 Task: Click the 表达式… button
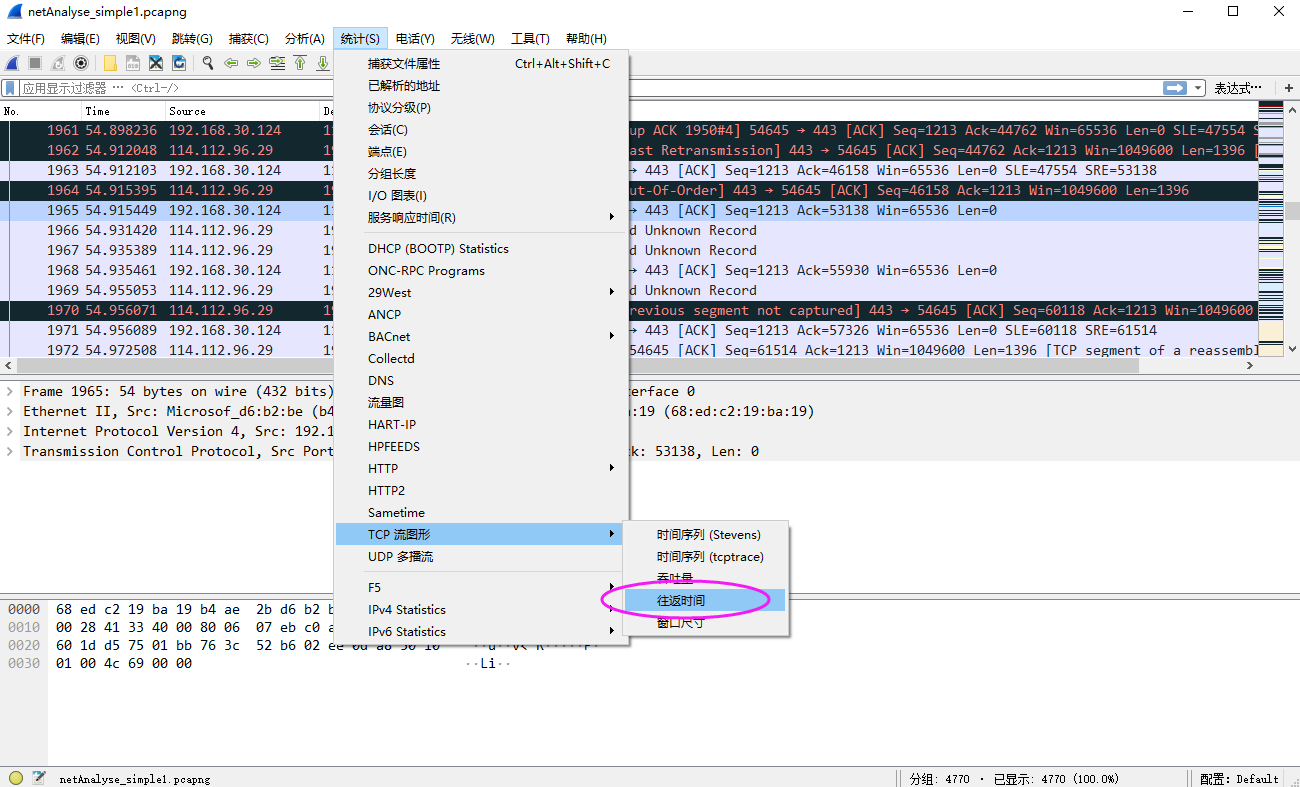click(1238, 88)
